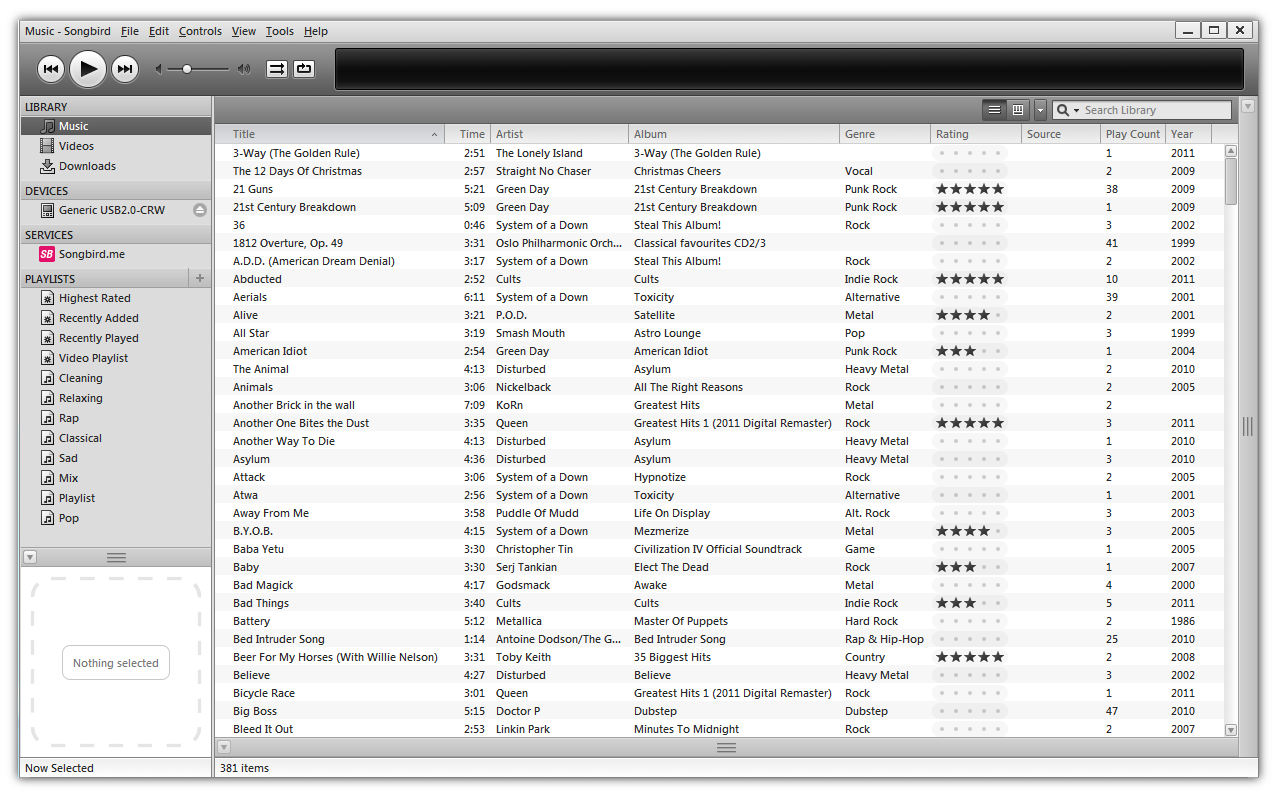This screenshot has width=1282, height=798.
Task: Select Music in the library
Action: point(116,126)
